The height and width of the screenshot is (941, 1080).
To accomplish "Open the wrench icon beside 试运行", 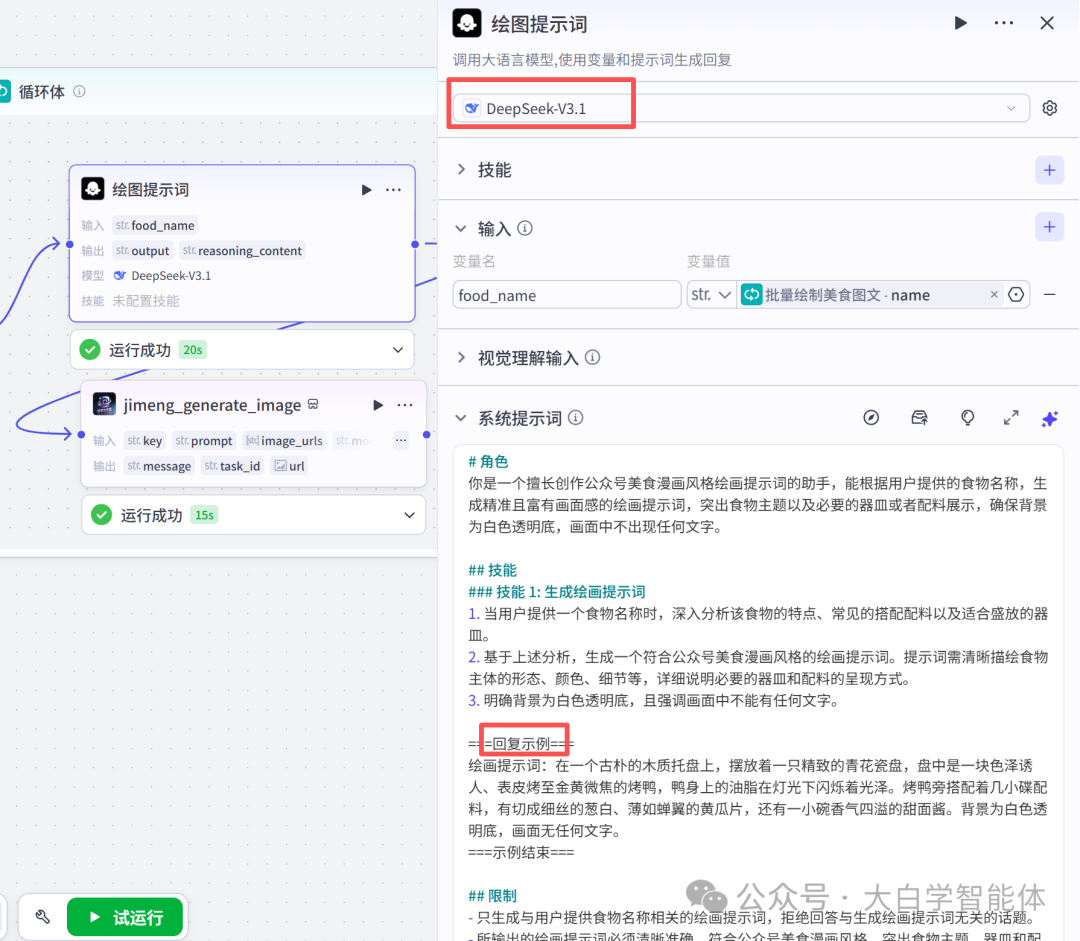I will pos(41,916).
